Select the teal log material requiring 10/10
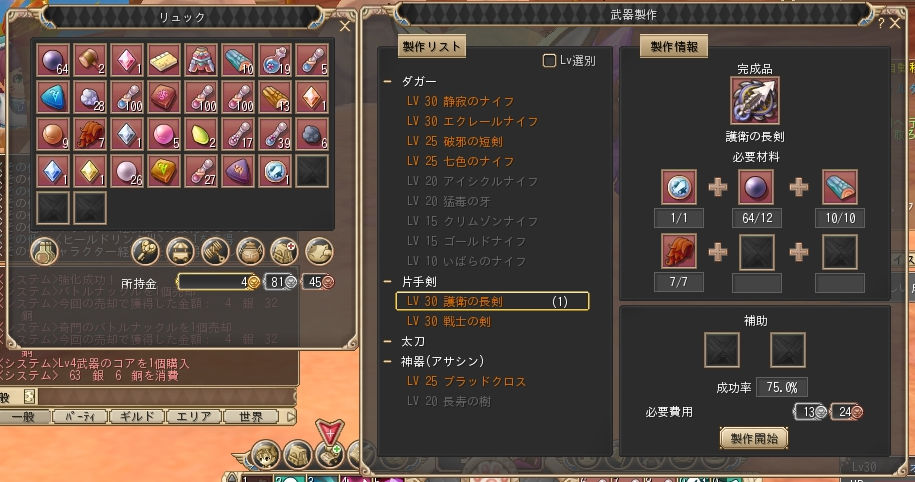This screenshot has width=915, height=482. [840, 187]
